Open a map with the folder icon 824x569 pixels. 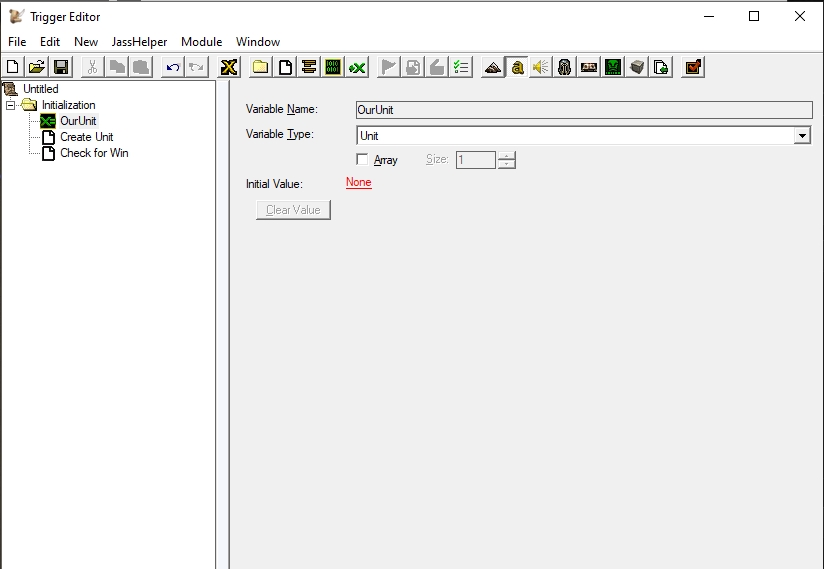point(37,67)
